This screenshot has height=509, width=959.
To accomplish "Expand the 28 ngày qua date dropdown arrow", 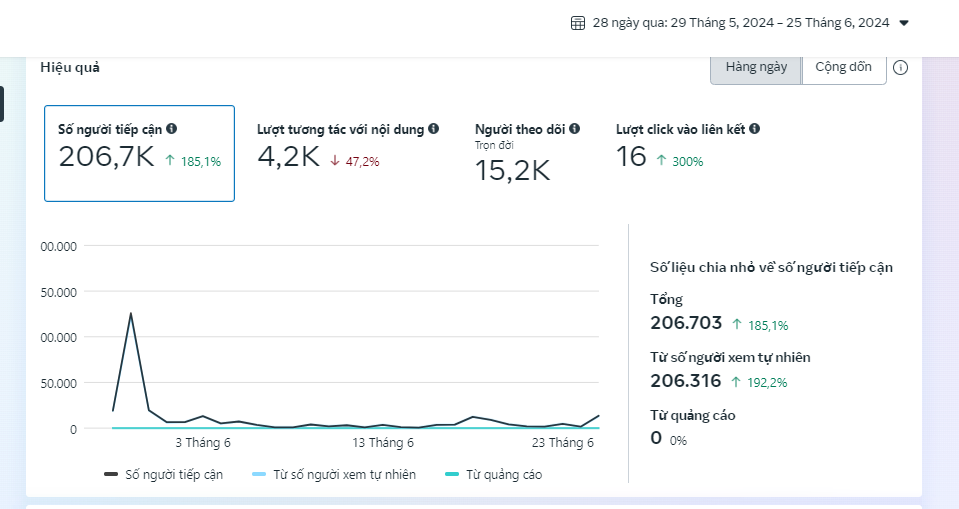I will pyautogui.click(x=904, y=23).
